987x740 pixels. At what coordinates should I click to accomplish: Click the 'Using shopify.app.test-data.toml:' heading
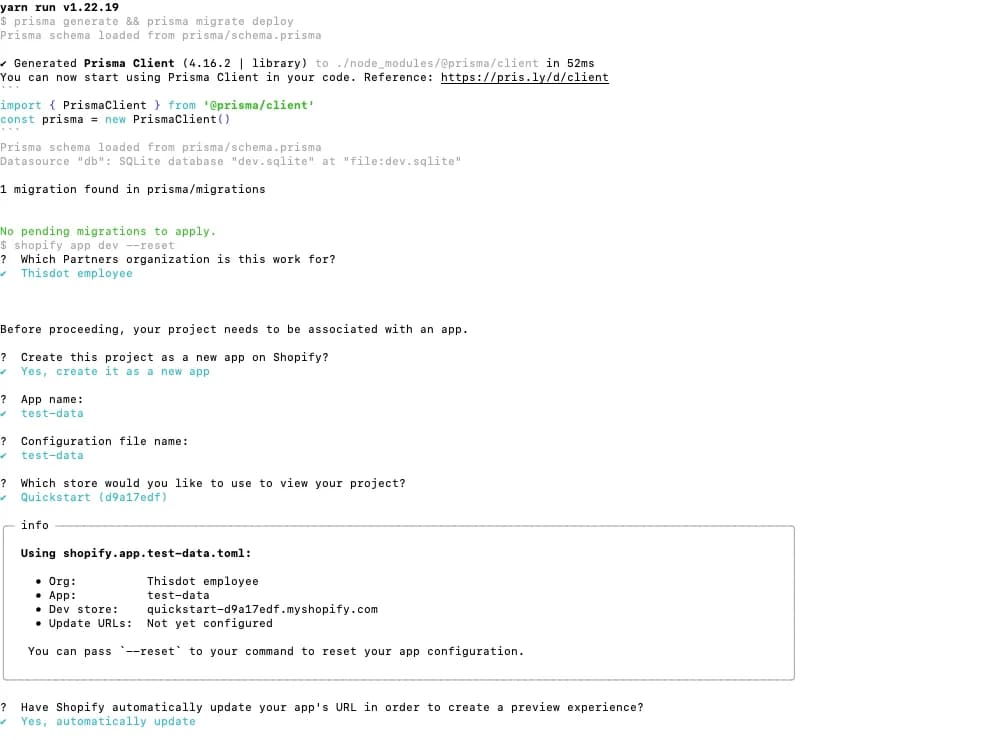136,554
